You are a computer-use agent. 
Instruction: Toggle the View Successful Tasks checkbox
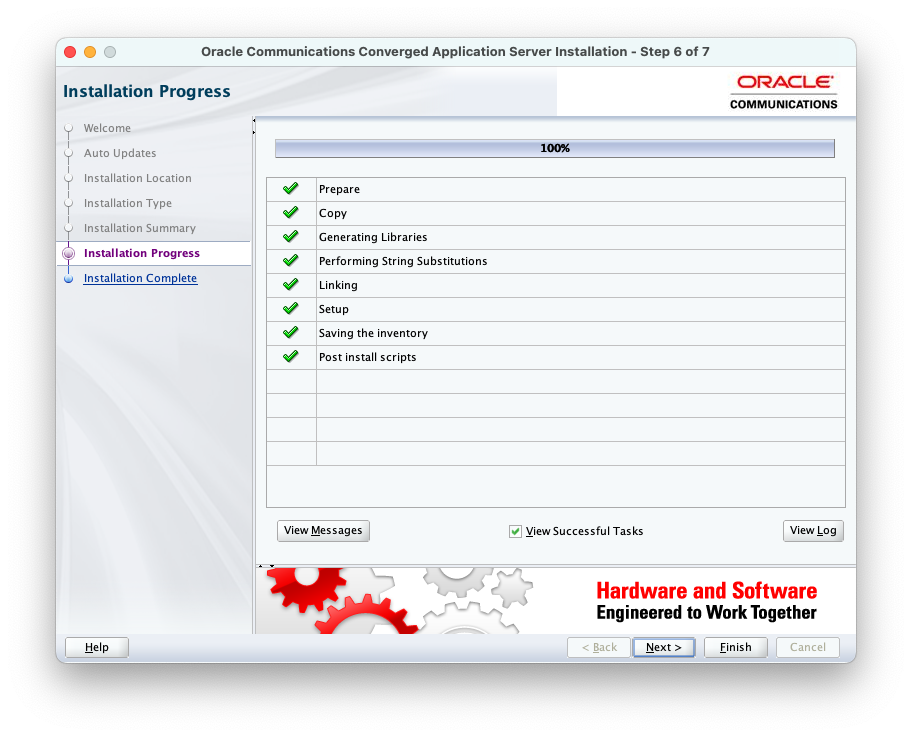pyautogui.click(x=515, y=531)
